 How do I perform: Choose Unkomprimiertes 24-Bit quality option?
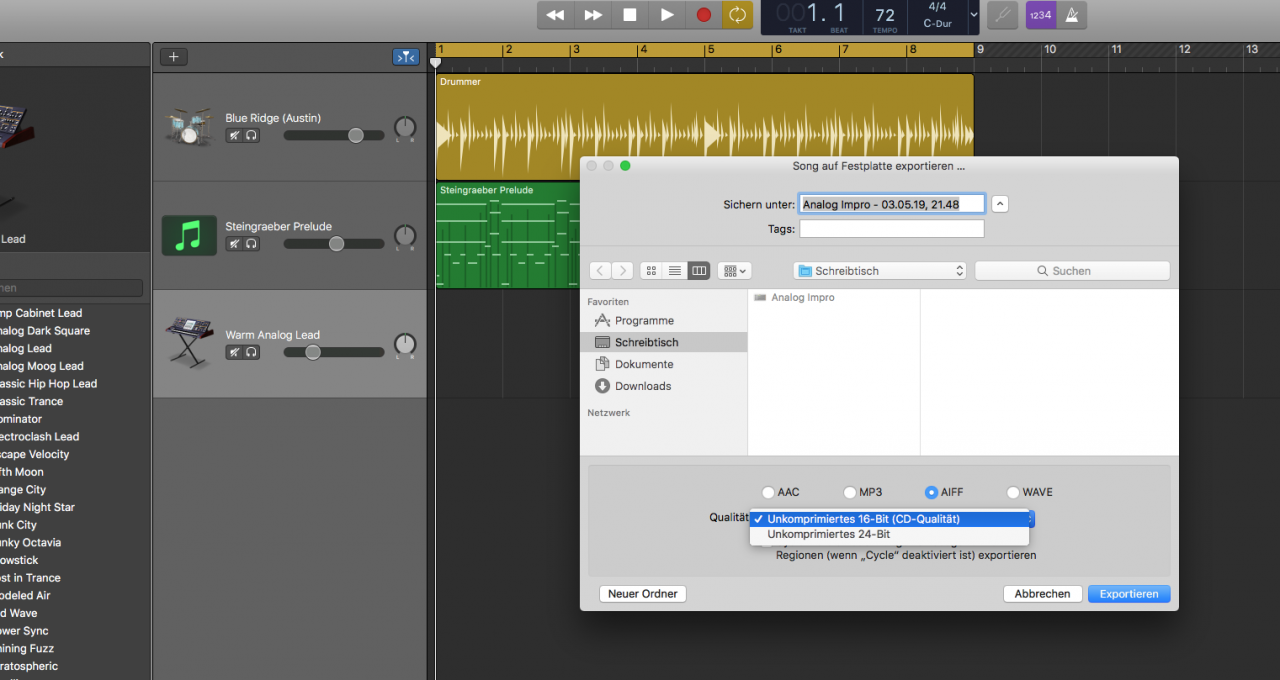tap(828, 534)
